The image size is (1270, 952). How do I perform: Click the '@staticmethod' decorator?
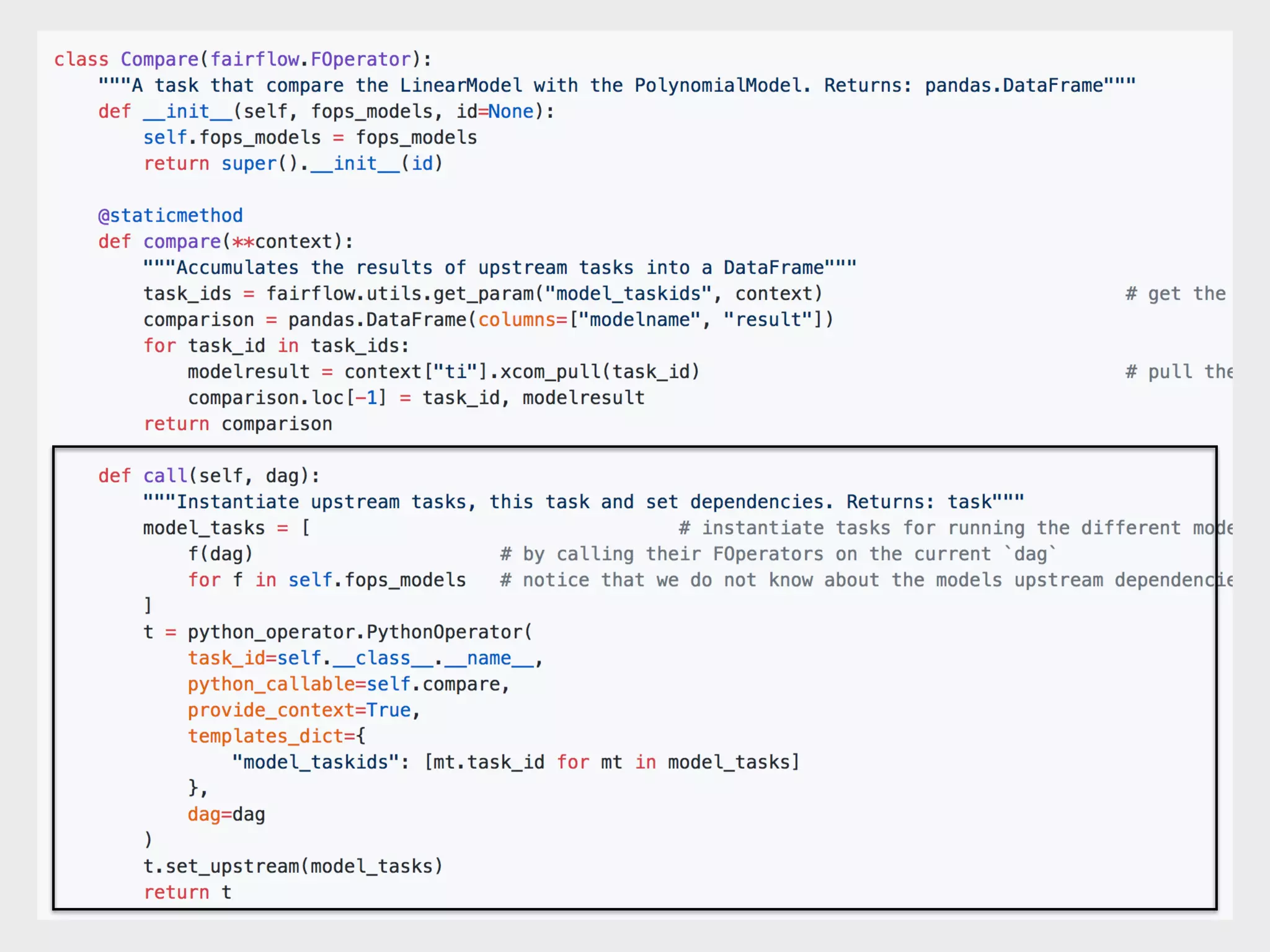click(171, 216)
